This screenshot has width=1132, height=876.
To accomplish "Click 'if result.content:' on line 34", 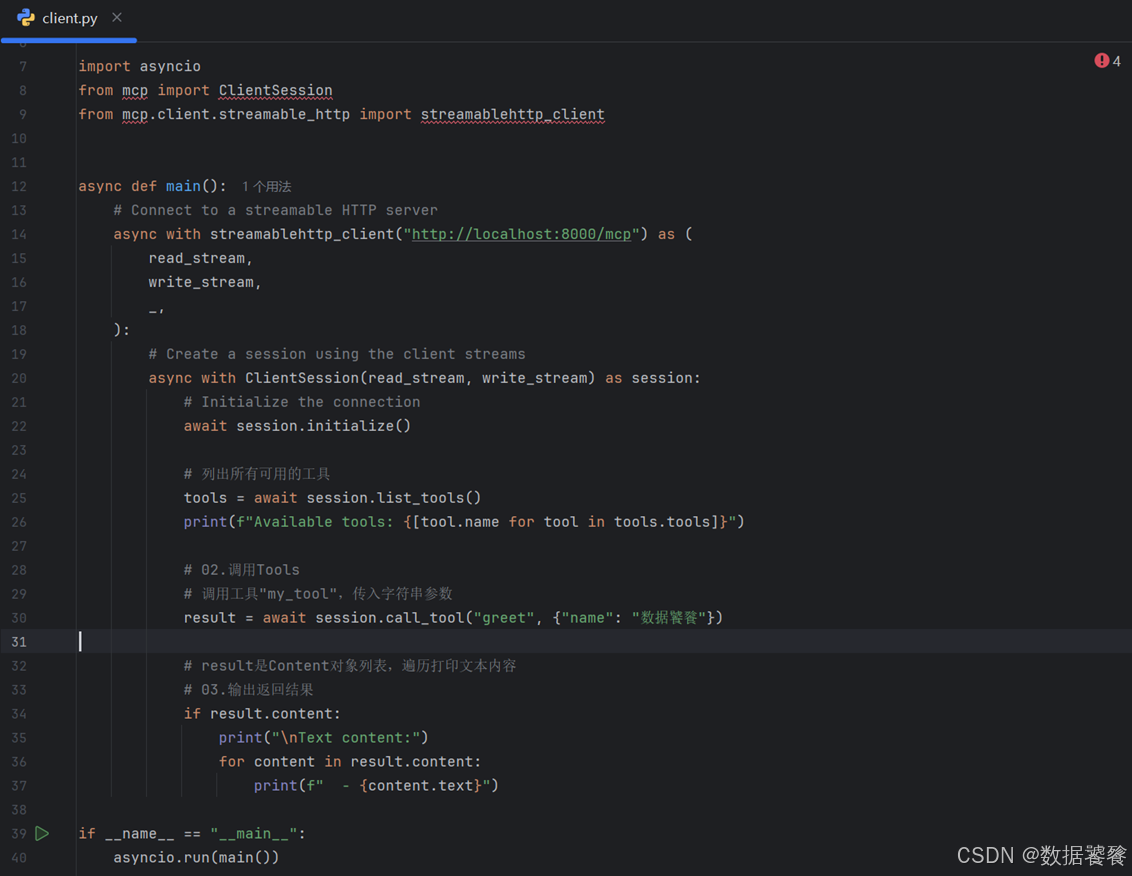I will [262, 714].
